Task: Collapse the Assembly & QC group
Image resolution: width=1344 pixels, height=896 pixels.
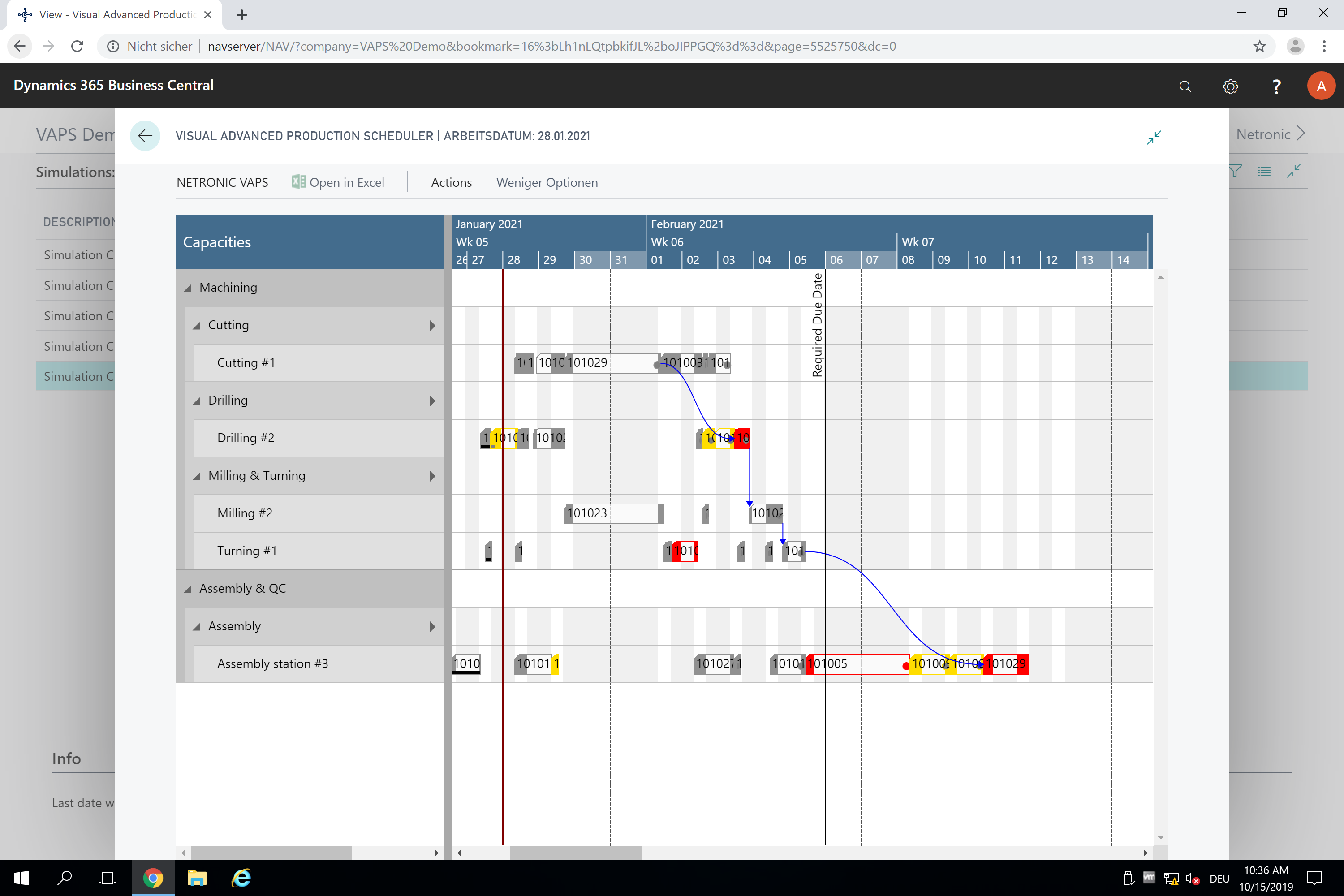Action: (x=187, y=589)
